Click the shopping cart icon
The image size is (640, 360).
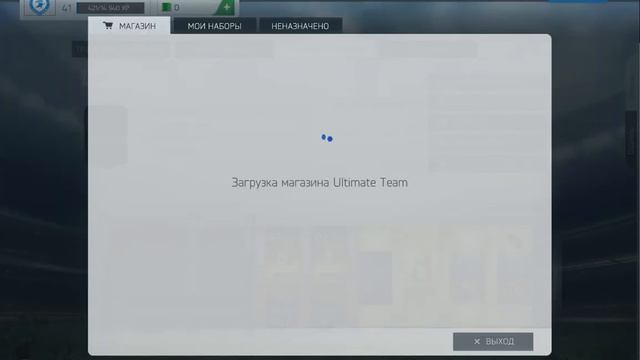click(108, 26)
